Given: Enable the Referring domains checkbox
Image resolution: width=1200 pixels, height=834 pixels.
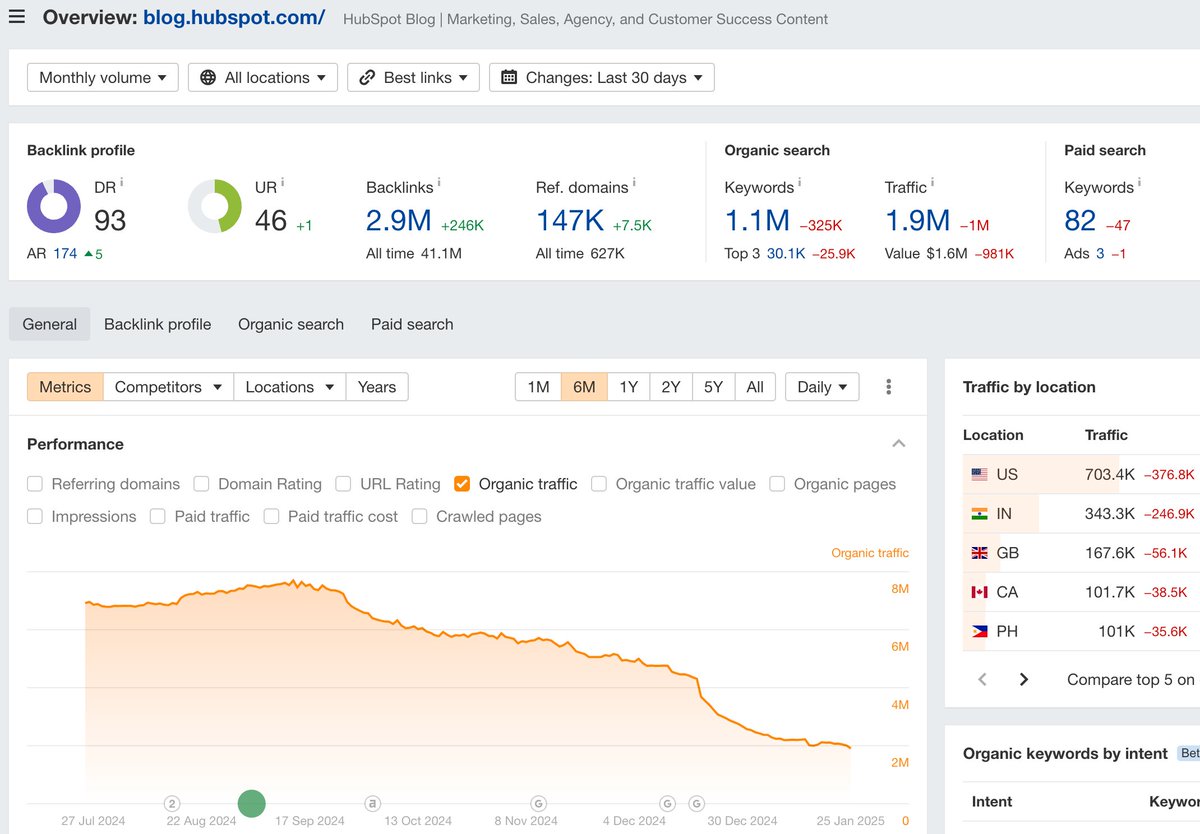Looking at the screenshot, I should tap(35, 484).
